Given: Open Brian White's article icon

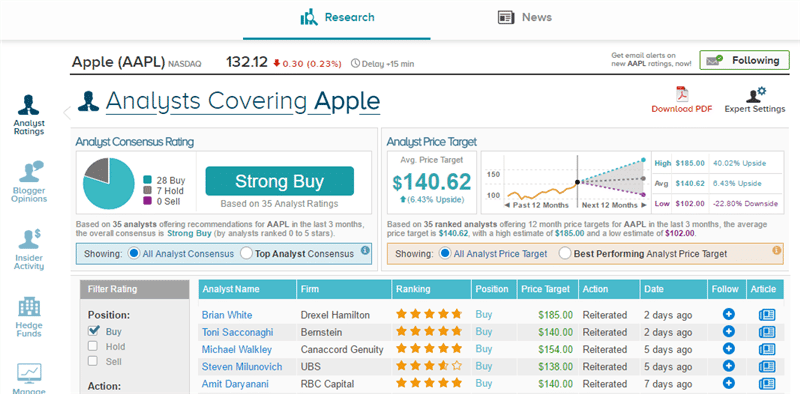Looking at the screenshot, I should 767,315.
